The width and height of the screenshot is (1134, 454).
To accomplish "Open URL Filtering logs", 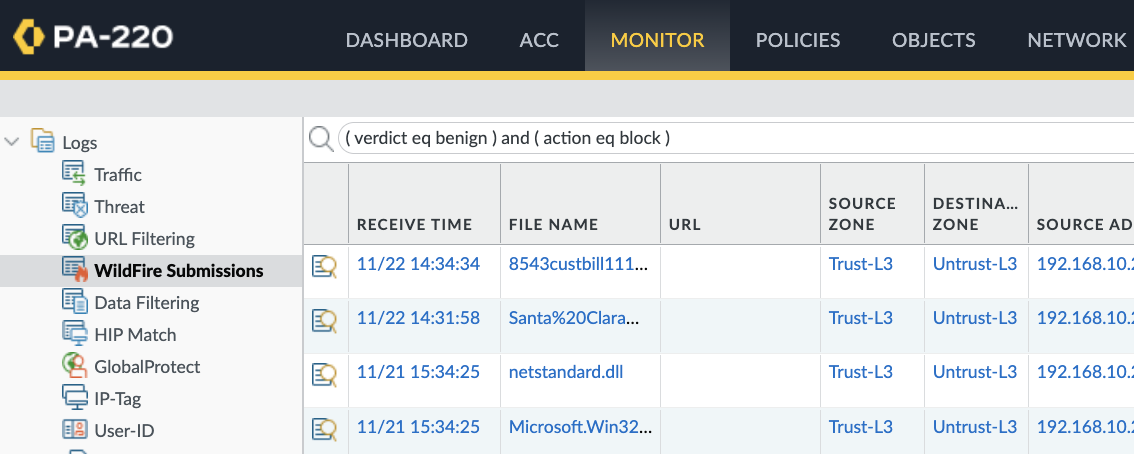I will (x=145, y=239).
